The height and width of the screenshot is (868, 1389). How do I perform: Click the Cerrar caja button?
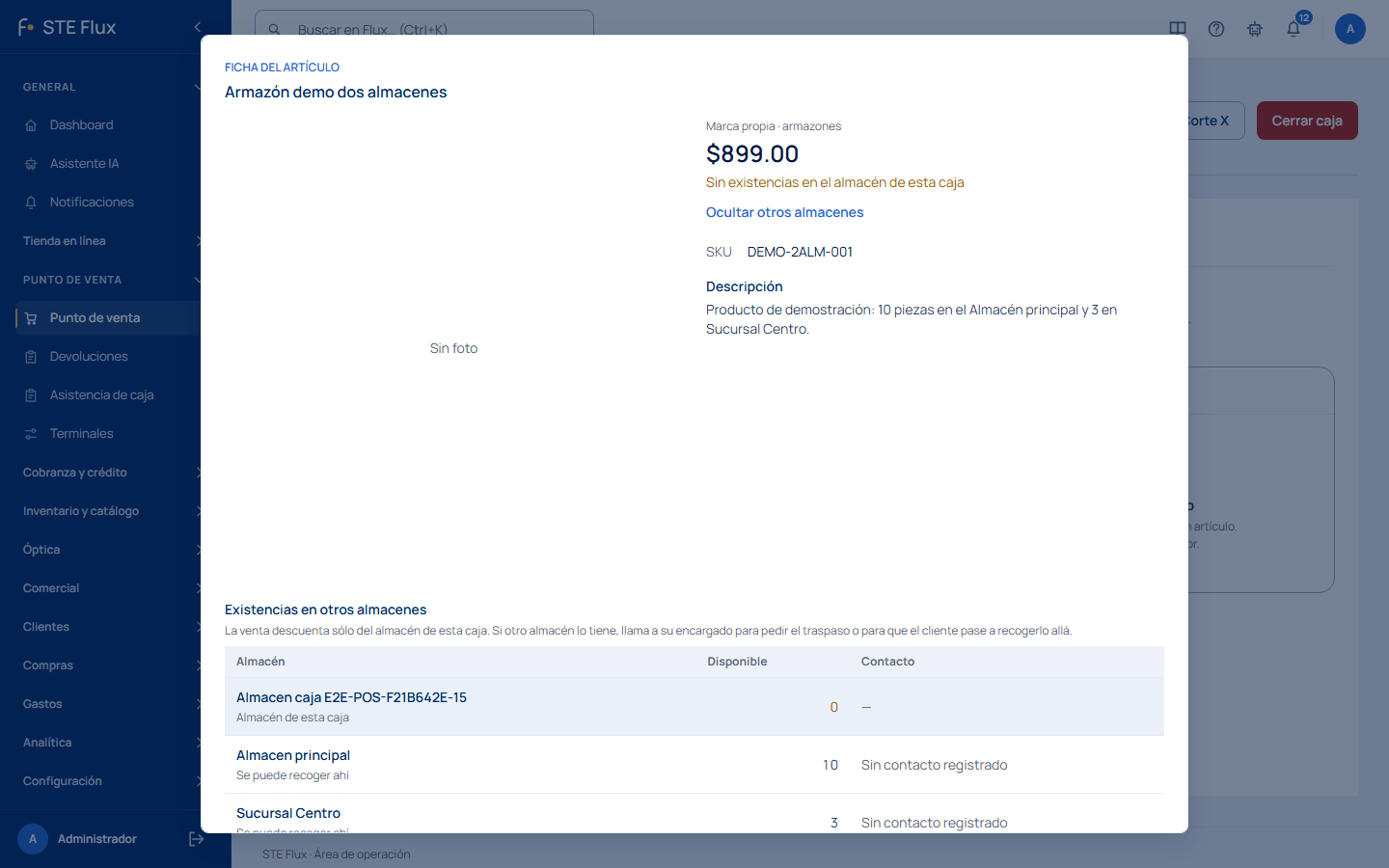coord(1307,121)
